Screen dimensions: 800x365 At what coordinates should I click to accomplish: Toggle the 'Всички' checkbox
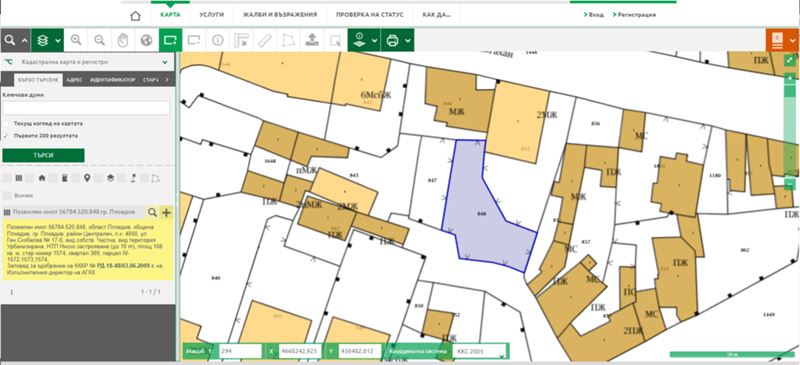7,196
